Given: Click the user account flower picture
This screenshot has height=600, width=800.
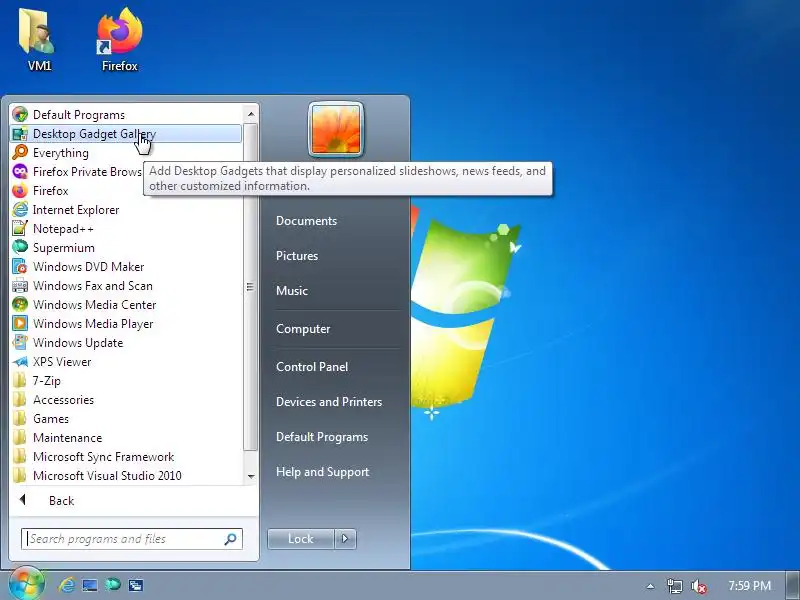Looking at the screenshot, I should pos(336,130).
